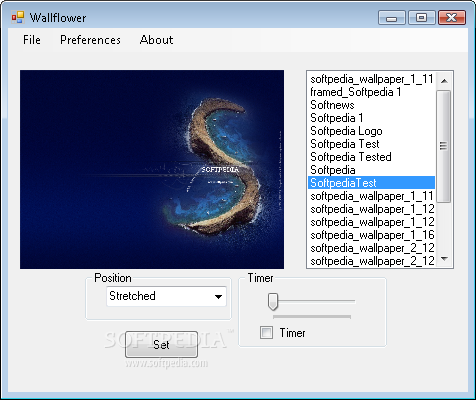Image resolution: width=476 pixels, height=400 pixels.
Task: Select Softnews in the wallpaper list
Action: pyautogui.click(x=371, y=105)
